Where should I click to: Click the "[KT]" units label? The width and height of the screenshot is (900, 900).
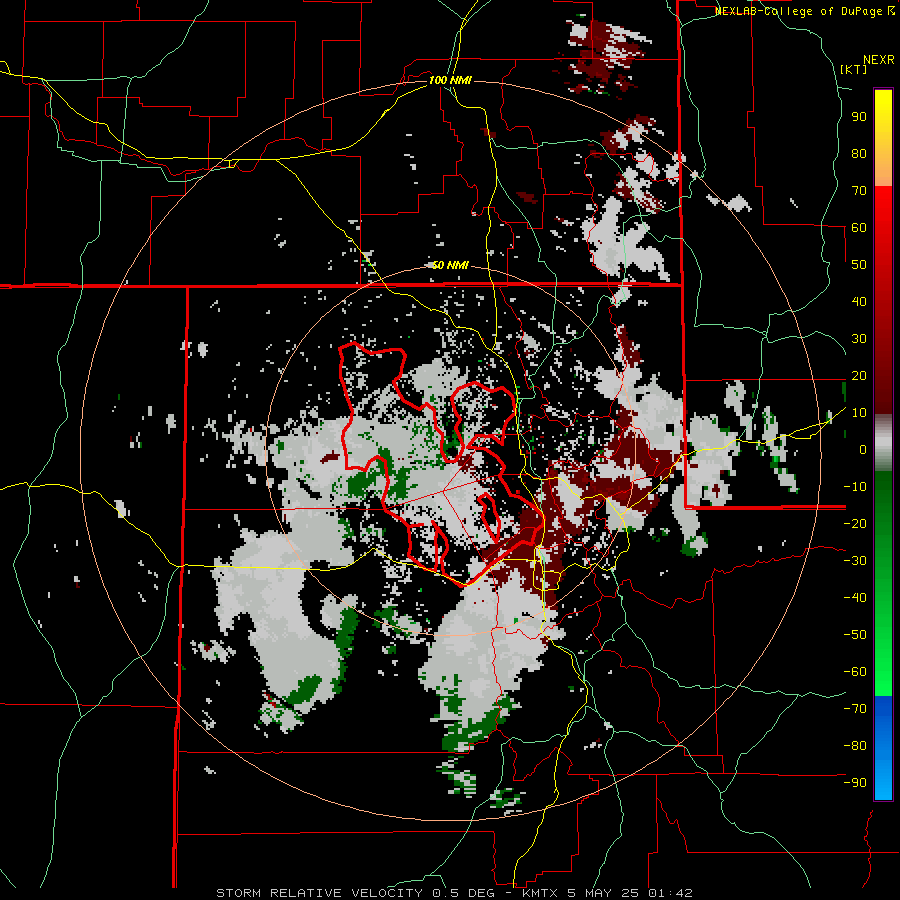854,69
